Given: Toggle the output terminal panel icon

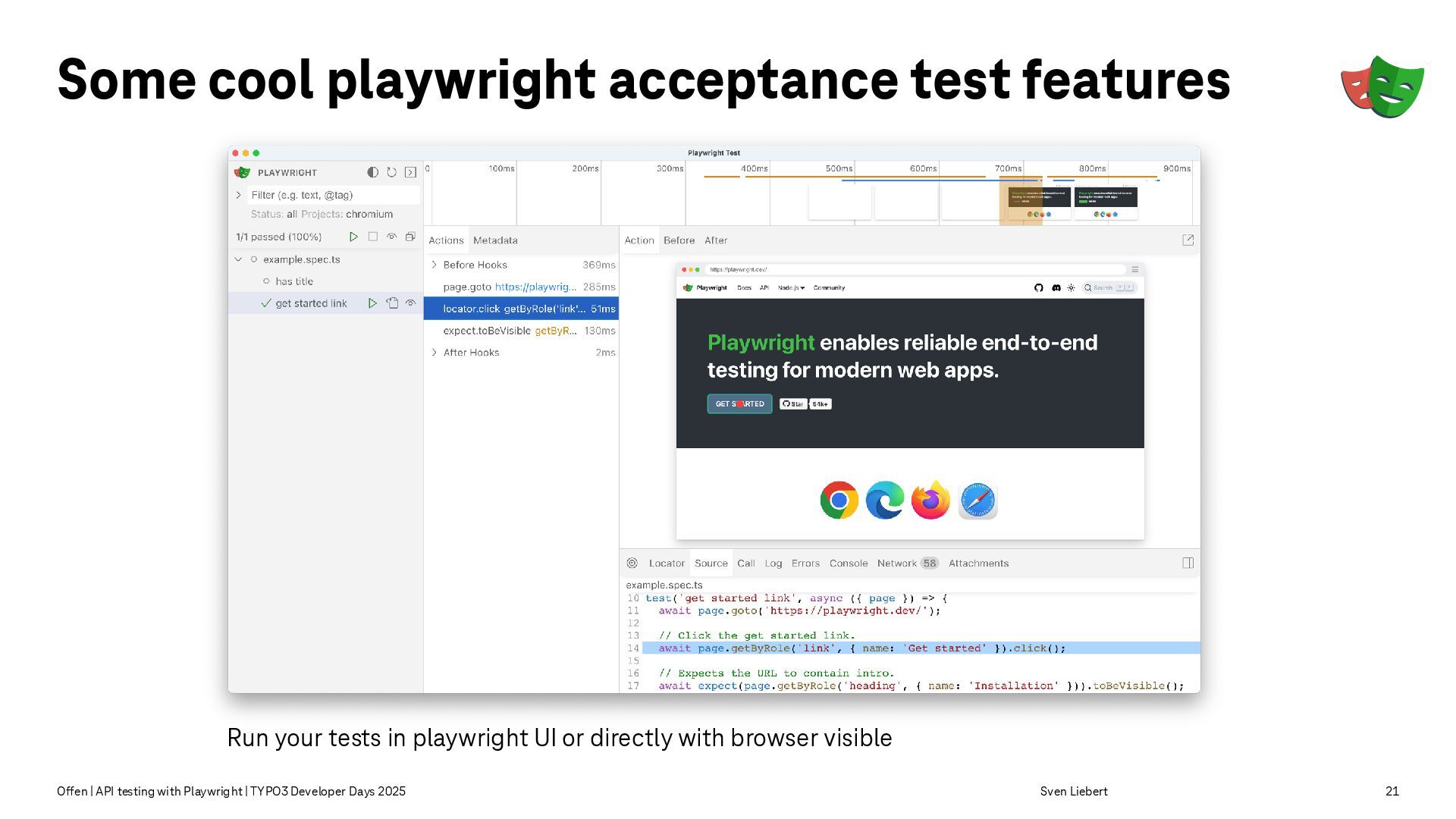Looking at the screenshot, I should (410, 172).
